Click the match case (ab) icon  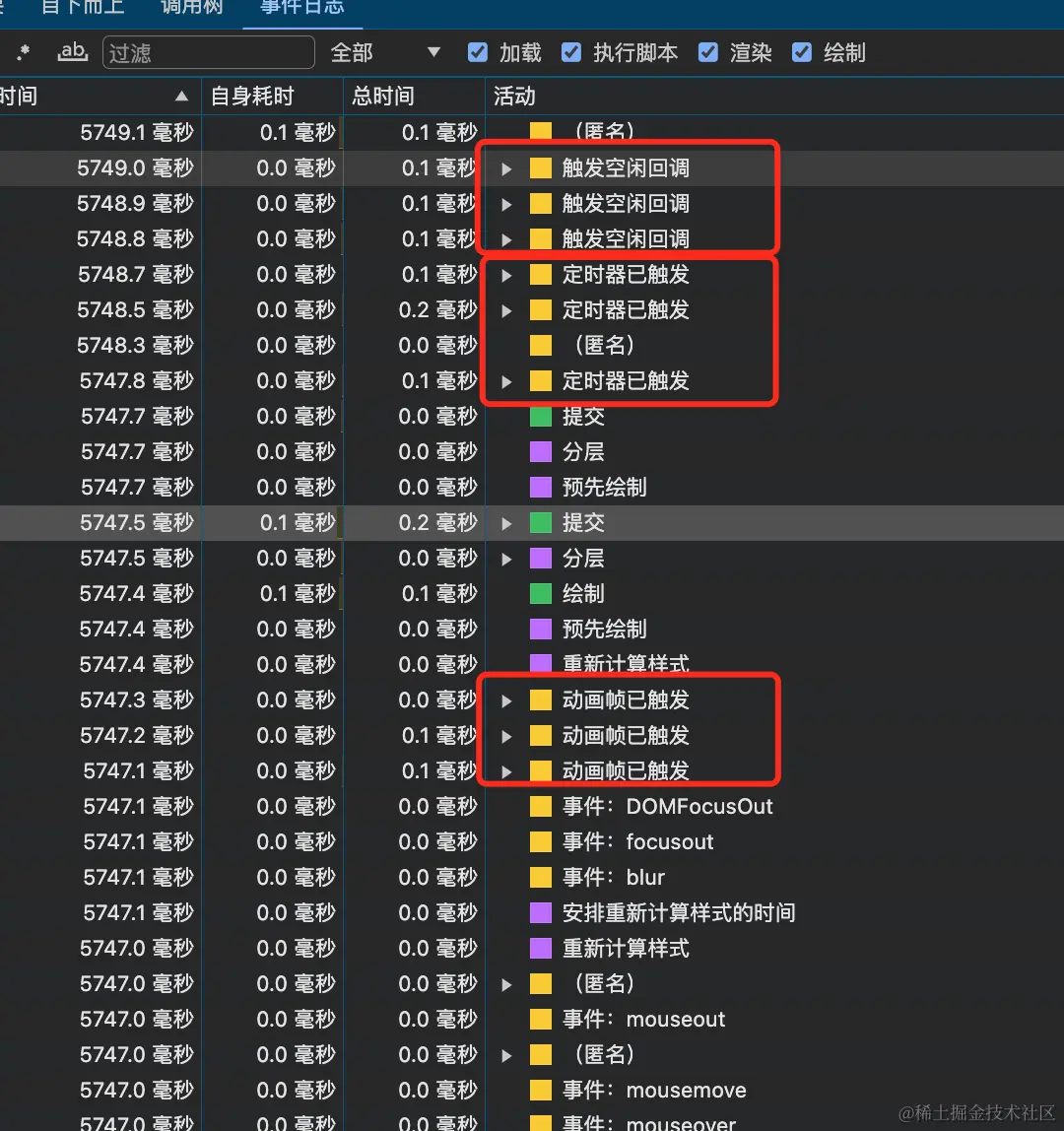click(x=72, y=53)
